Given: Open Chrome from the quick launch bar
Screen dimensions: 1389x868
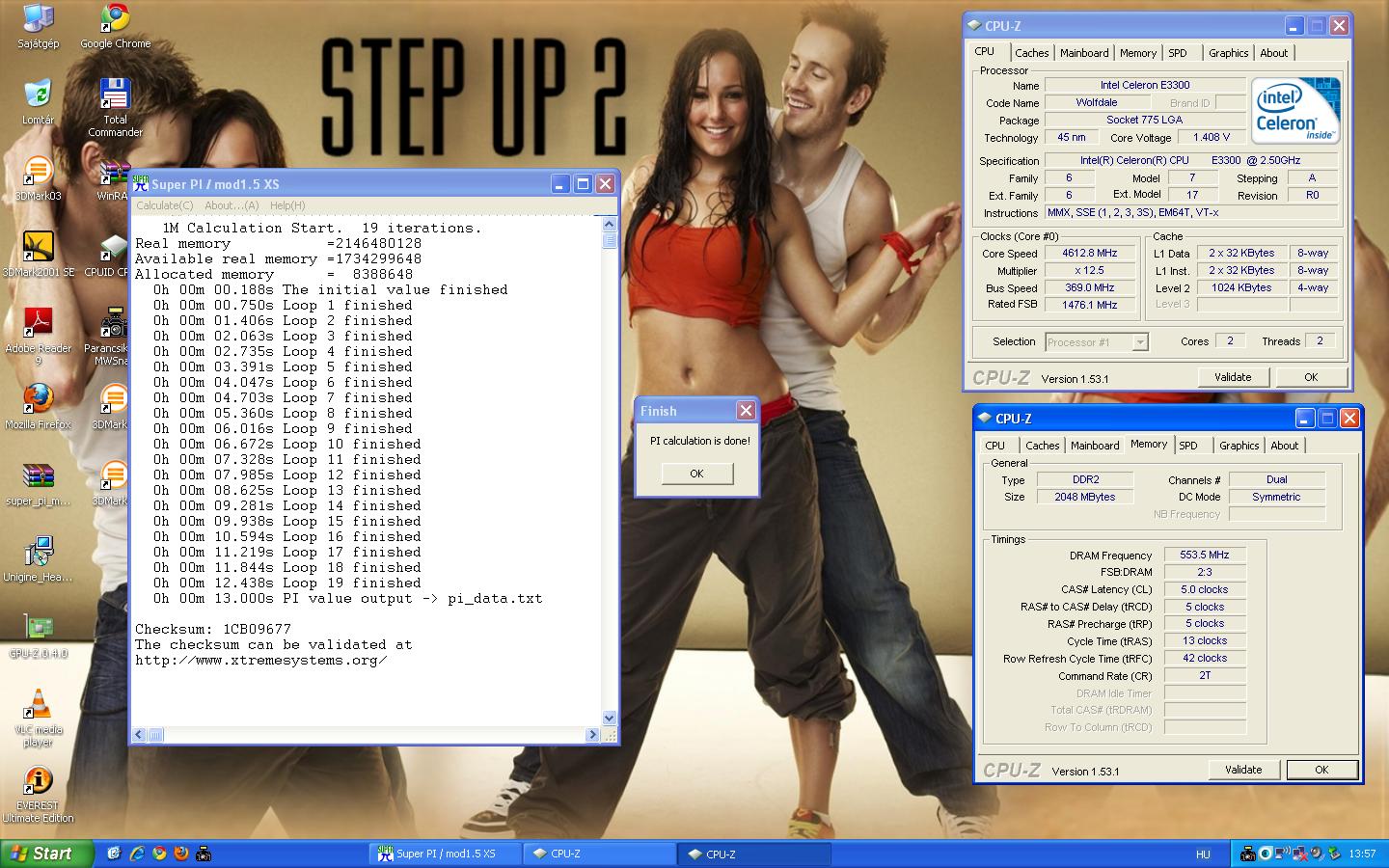Looking at the screenshot, I should (x=159, y=854).
